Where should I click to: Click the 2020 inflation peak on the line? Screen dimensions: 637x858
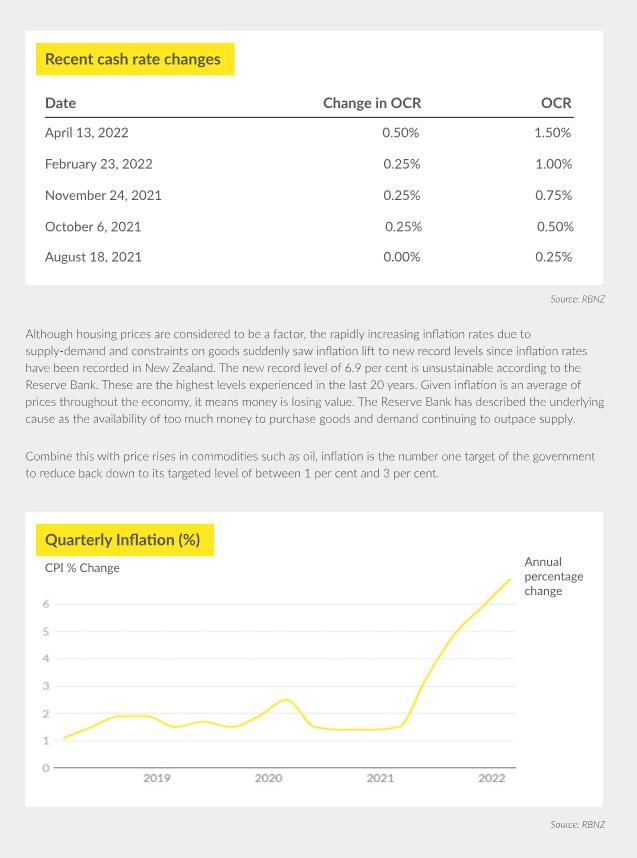(287, 700)
